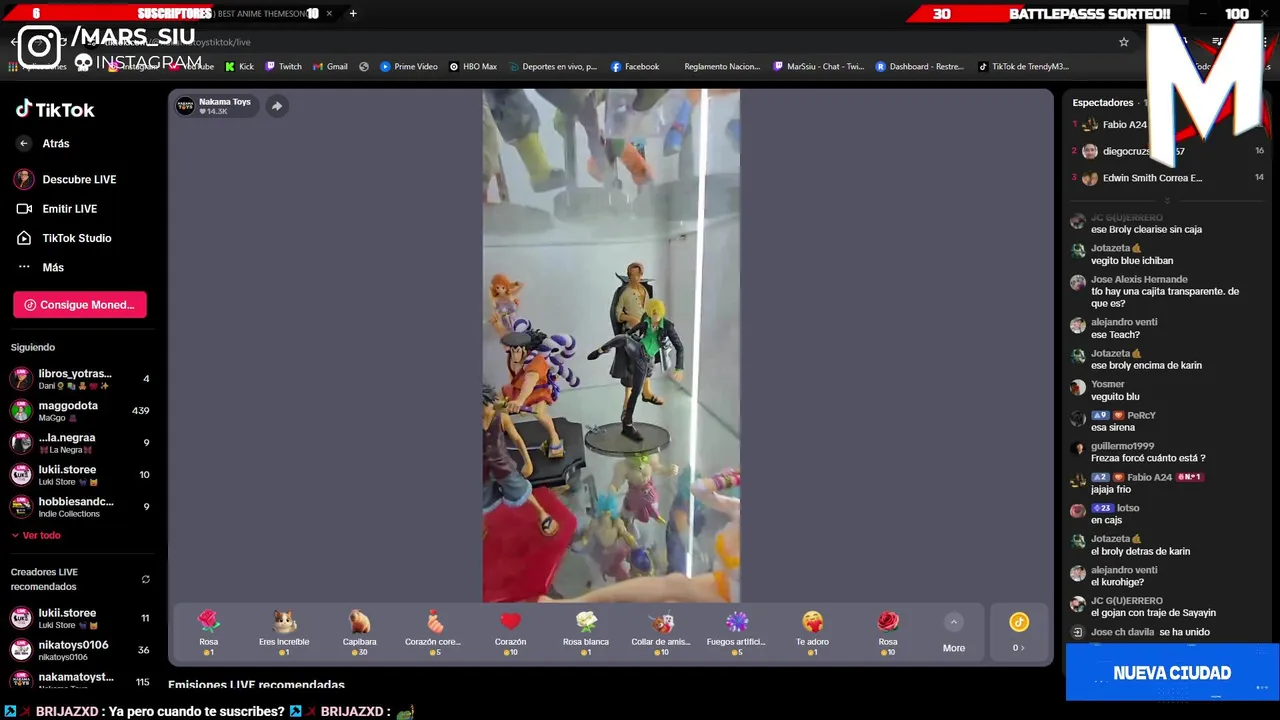Open TikTok Studio

[x=63, y=238]
